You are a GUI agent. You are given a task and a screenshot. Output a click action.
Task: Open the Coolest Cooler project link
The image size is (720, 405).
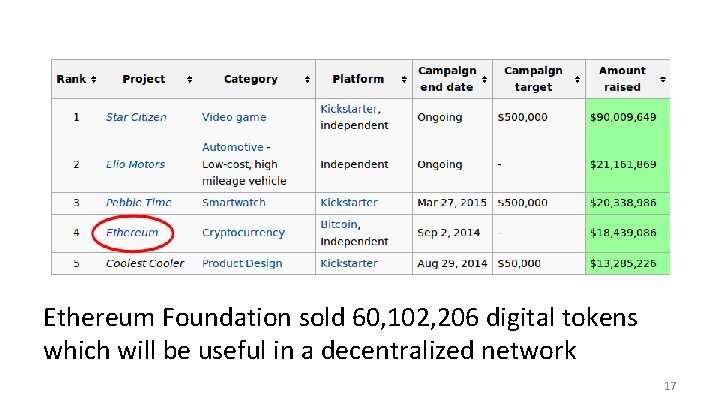tap(145, 263)
